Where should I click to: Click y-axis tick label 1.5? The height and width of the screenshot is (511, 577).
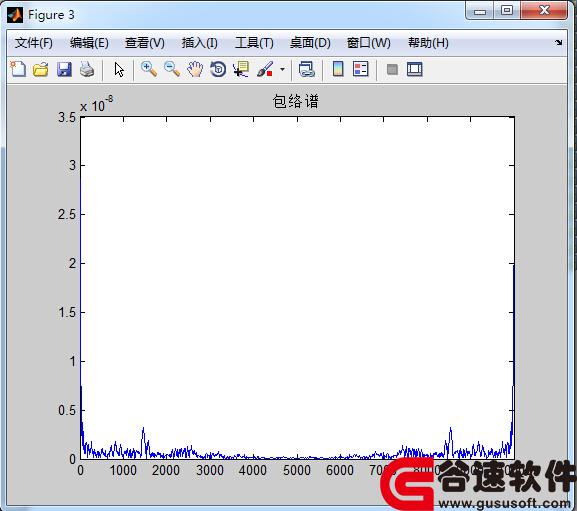point(67,312)
